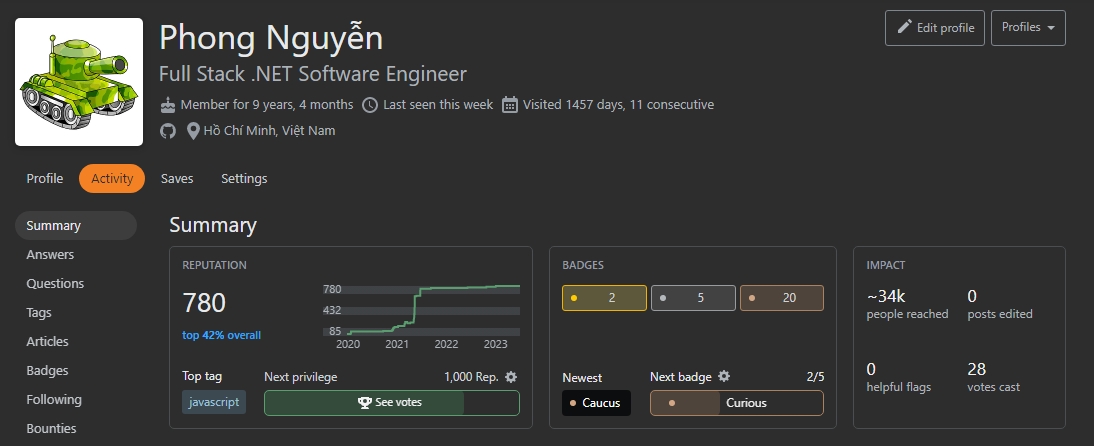Select the Activity tab
This screenshot has width=1094, height=446.
[x=112, y=179]
